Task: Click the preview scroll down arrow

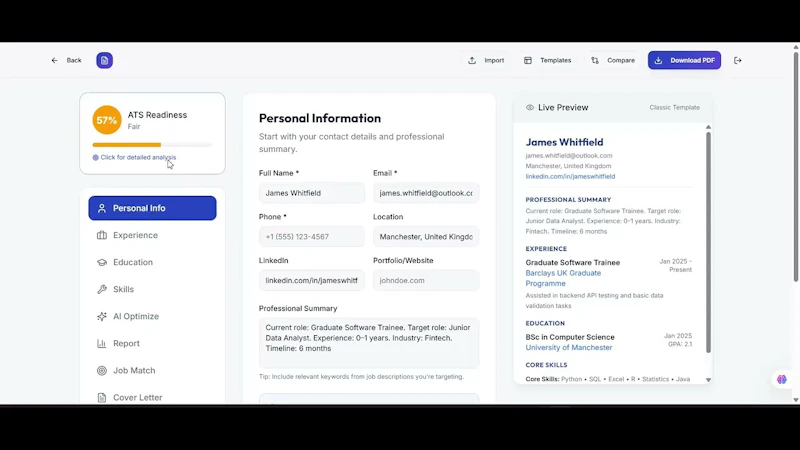Action: (x=708, y=380)
